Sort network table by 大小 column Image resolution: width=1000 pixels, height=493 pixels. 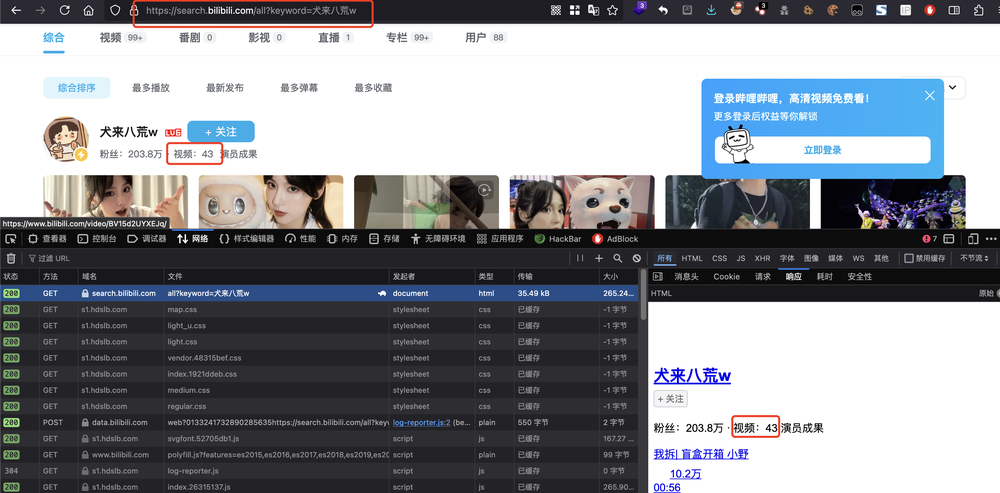coord(618,277)
